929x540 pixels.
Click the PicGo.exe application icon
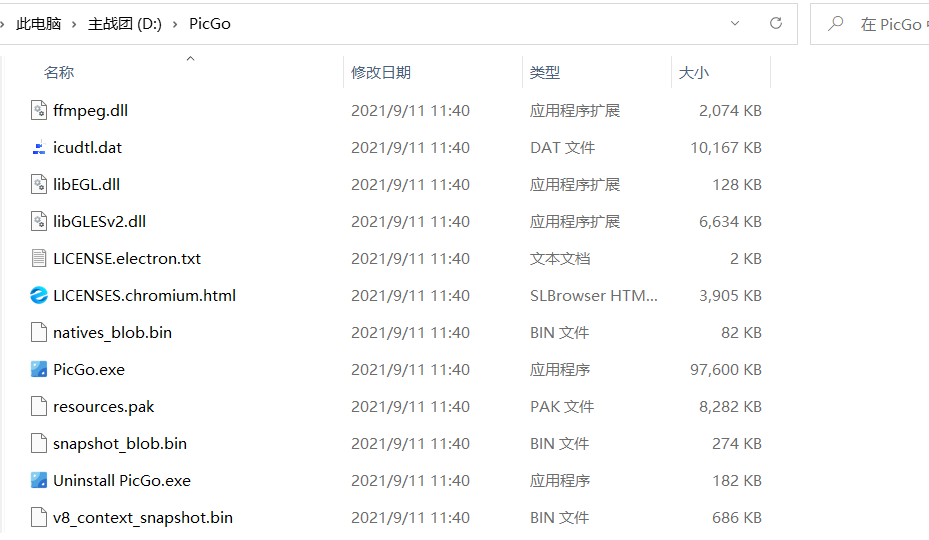[39, 369]
